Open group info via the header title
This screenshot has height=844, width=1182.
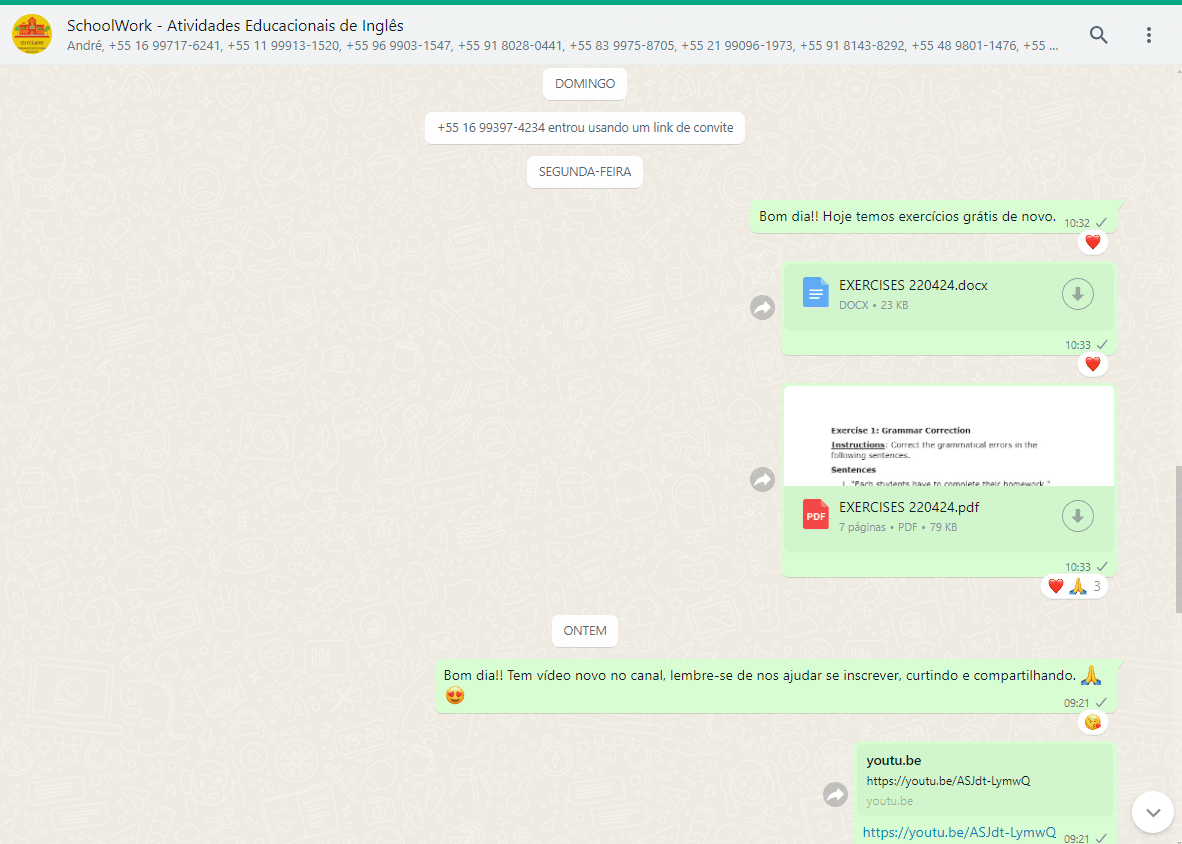click(233, 26)
